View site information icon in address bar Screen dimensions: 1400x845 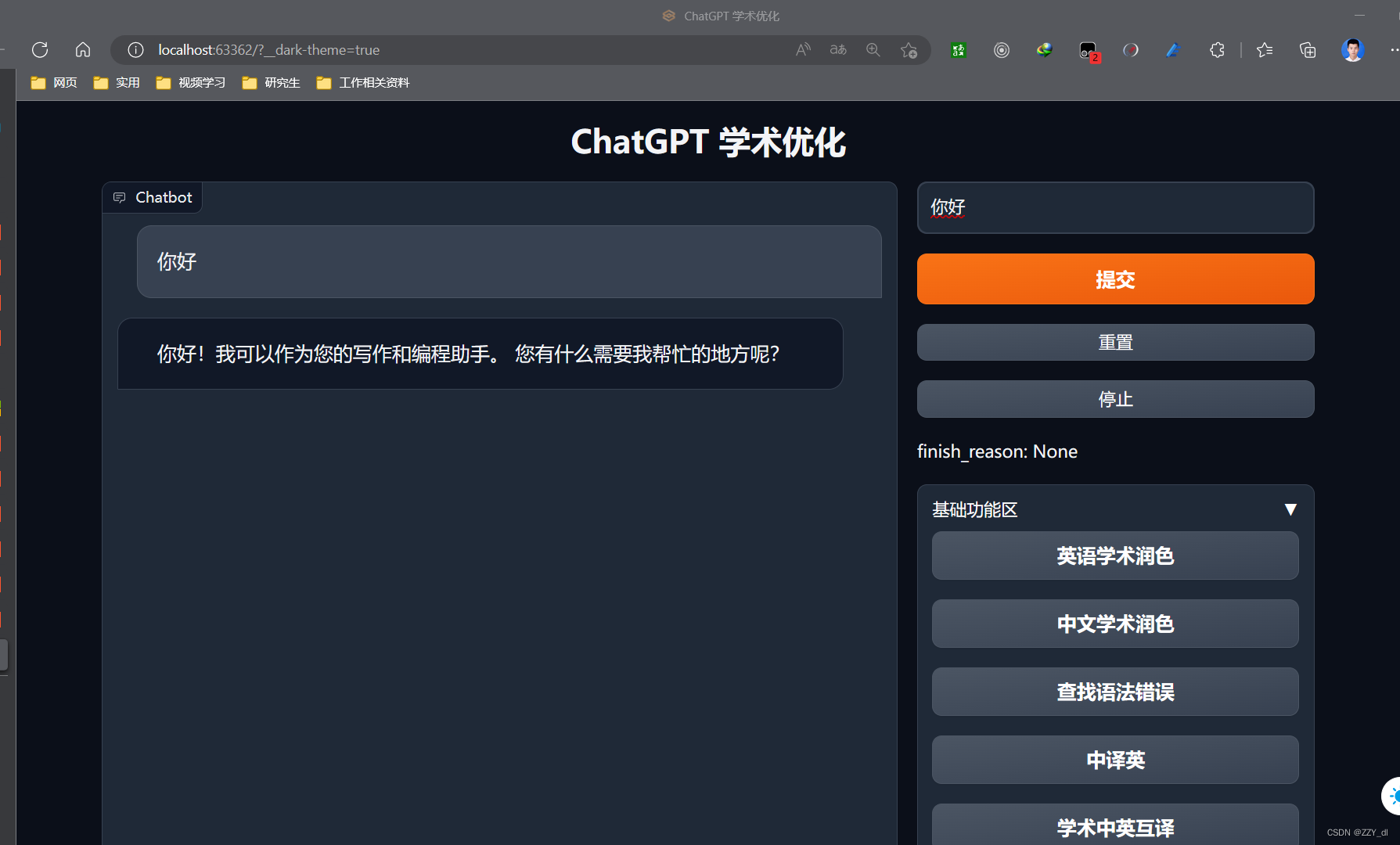(x=135, y=50)
